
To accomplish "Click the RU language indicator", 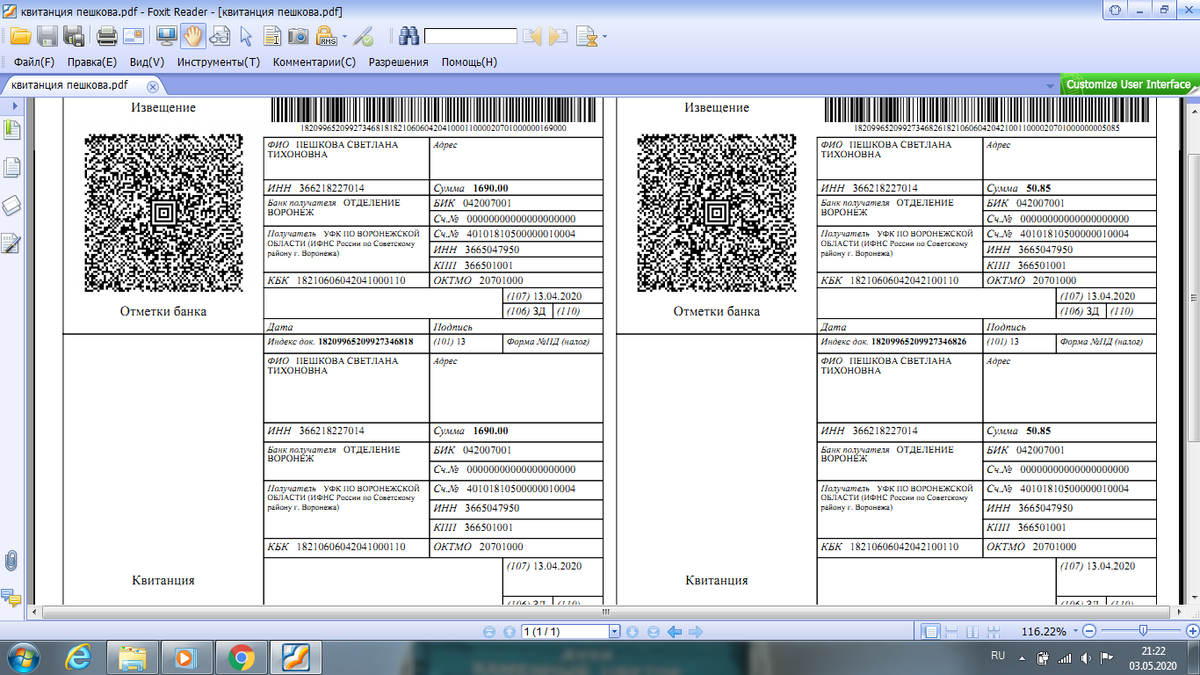I will [997, 655].
